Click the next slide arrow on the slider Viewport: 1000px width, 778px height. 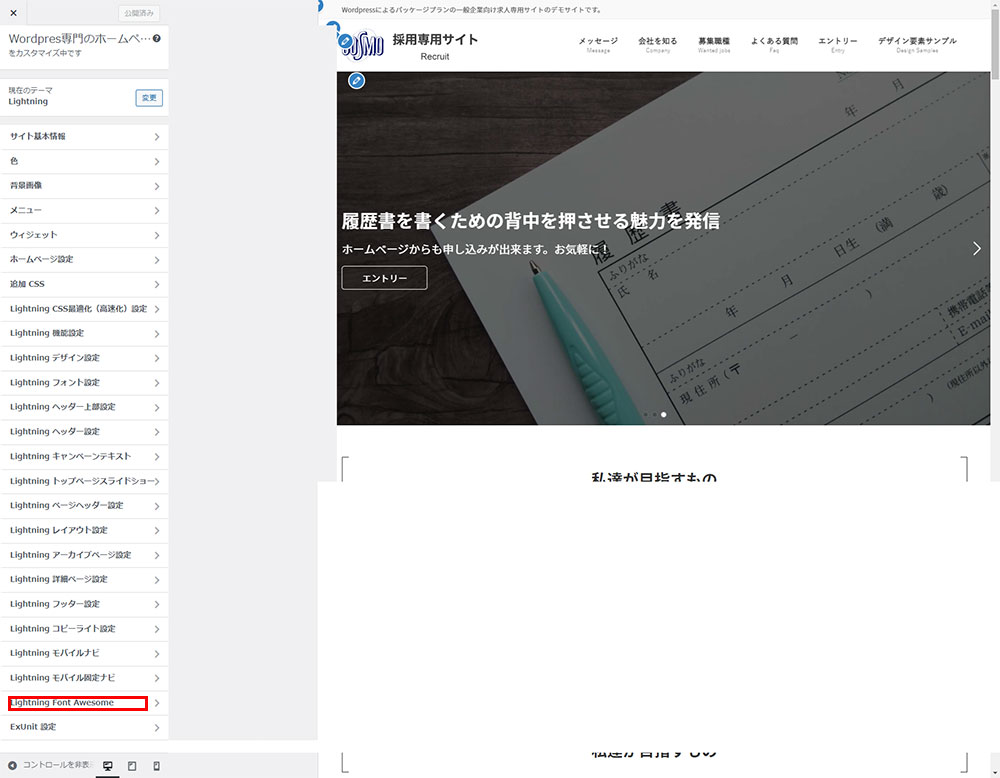[x=976, y=249]
